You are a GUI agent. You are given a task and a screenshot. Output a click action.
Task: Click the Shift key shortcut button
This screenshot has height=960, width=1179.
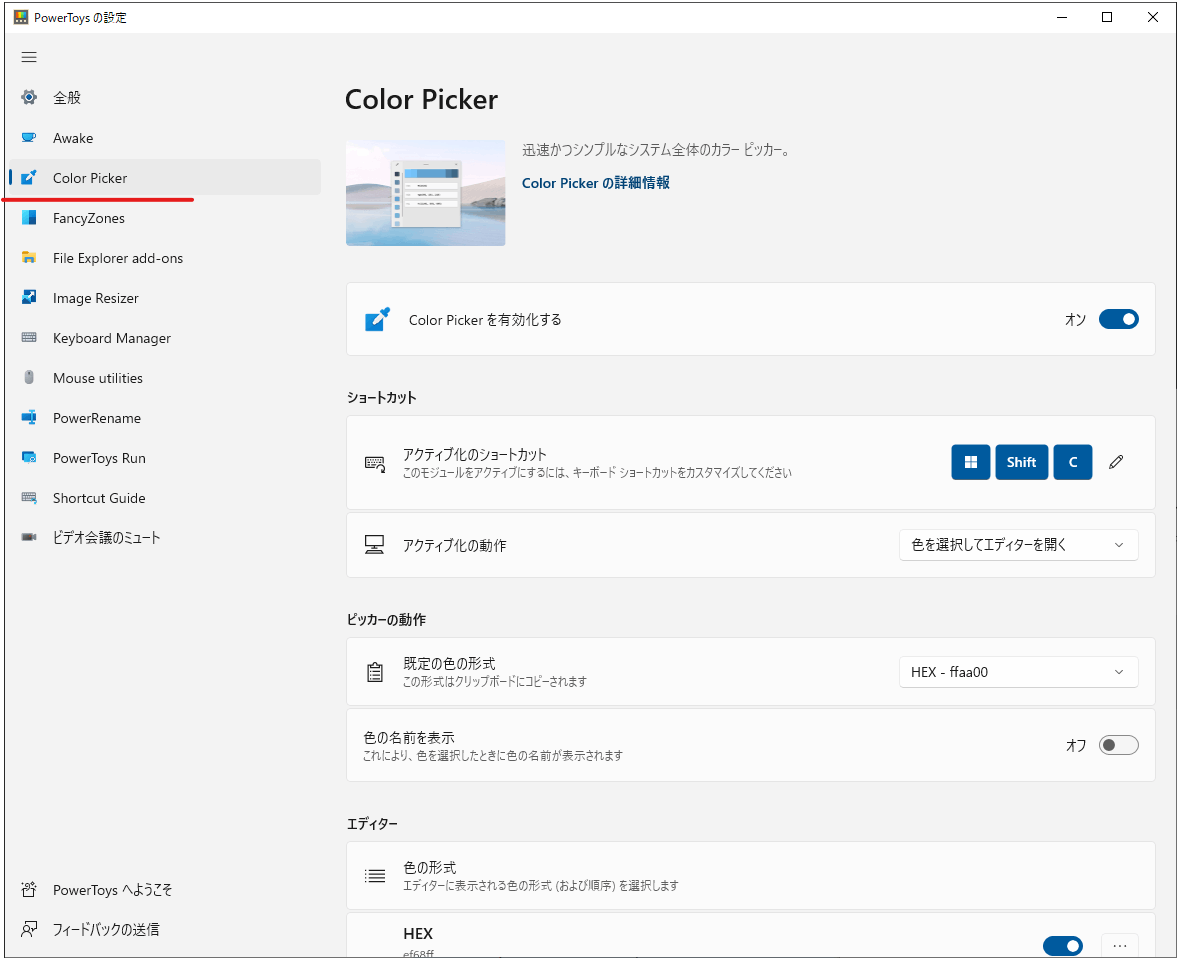[x=1021, y=462]
